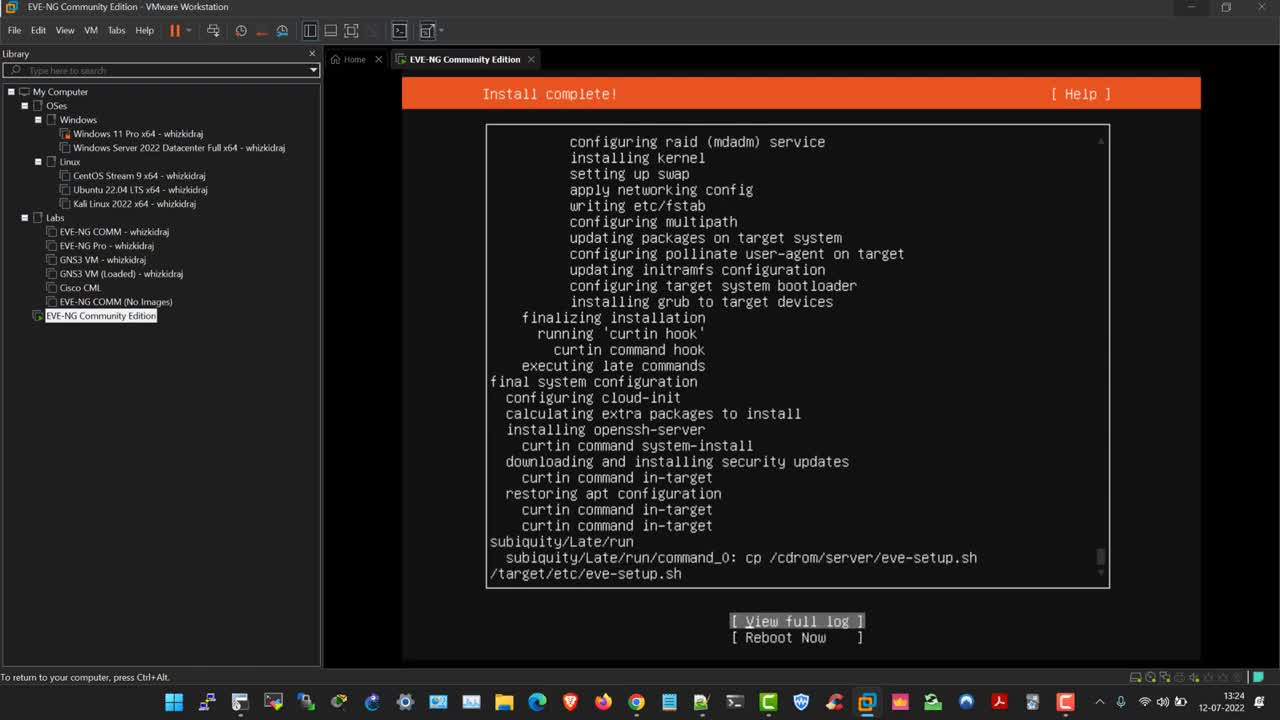Click the log scroll-up arrow

pos(1101,141)
